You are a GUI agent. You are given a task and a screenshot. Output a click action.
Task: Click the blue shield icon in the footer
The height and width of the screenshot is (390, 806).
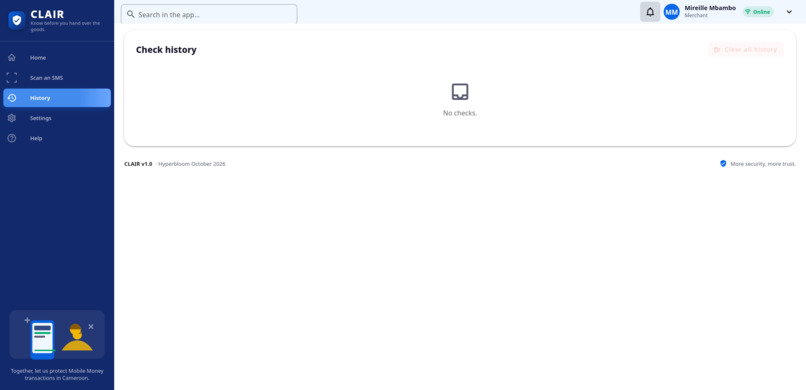click(723, 163)
